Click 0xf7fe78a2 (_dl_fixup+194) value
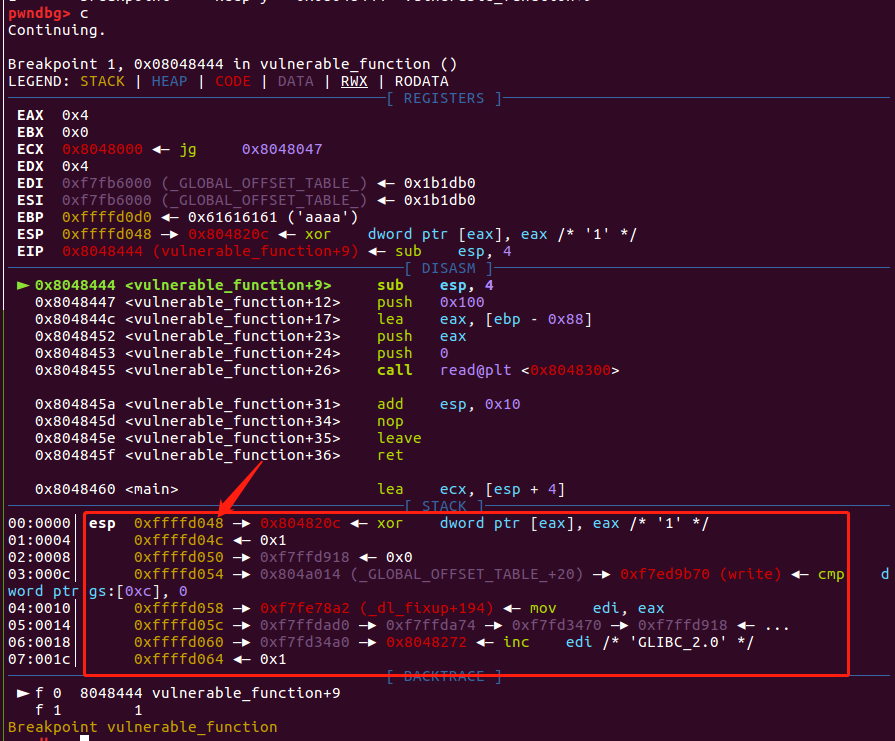Screen dimensions: 895x741 click(x=377, y=608)
